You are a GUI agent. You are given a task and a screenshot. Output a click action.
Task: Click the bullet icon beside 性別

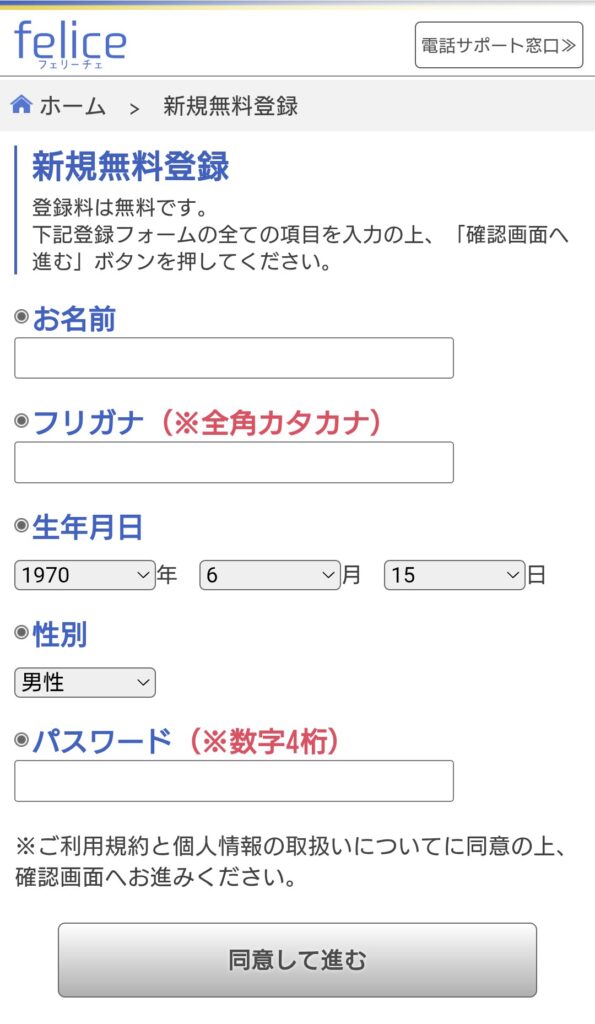point(21,634)
